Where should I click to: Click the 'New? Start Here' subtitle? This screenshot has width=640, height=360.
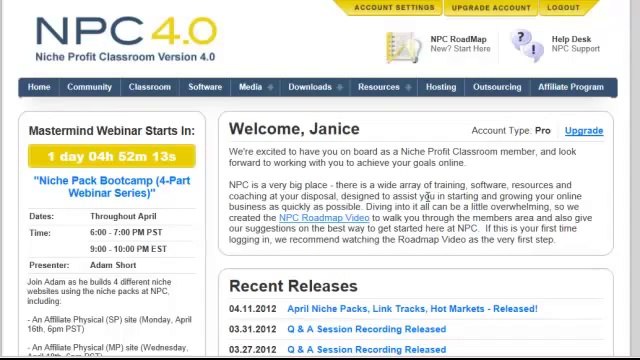(x=460, y=49)
